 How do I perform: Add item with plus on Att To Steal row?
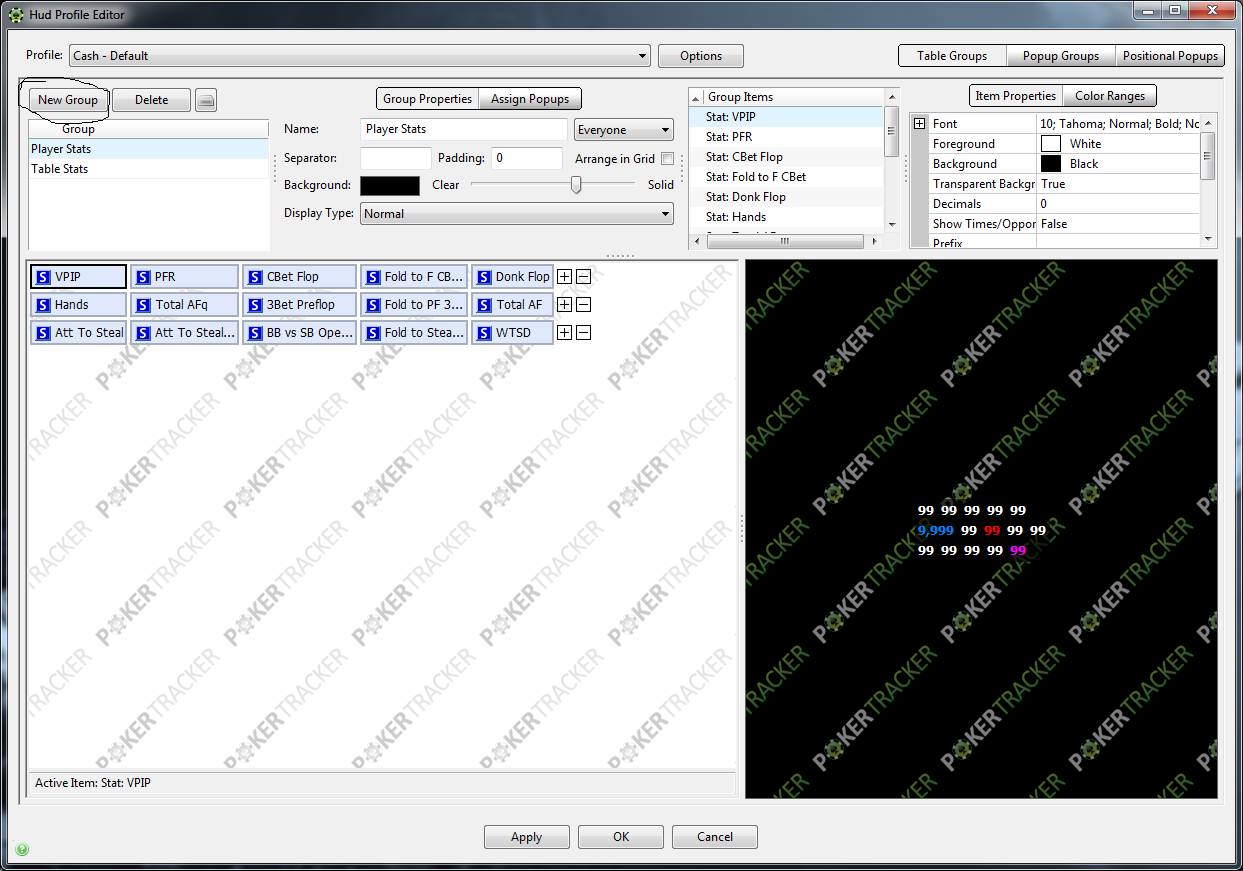pyautogui.click(x=565, y=333)
